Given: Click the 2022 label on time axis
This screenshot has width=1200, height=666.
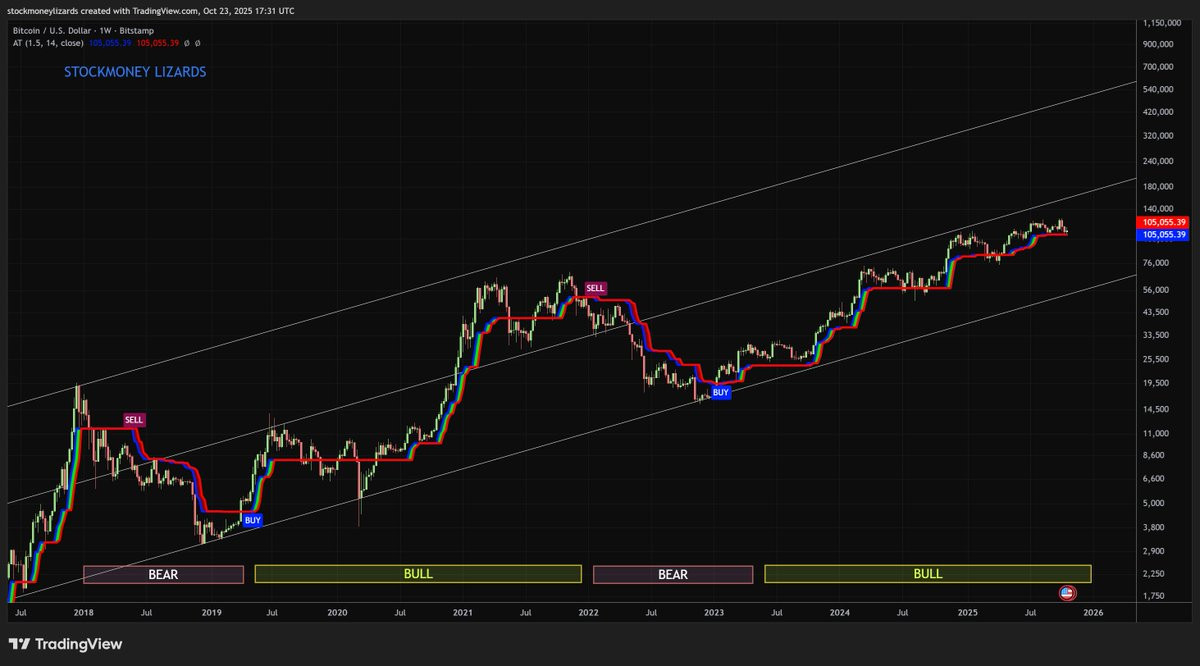Looking at the screenshot, I should (589, 611).
